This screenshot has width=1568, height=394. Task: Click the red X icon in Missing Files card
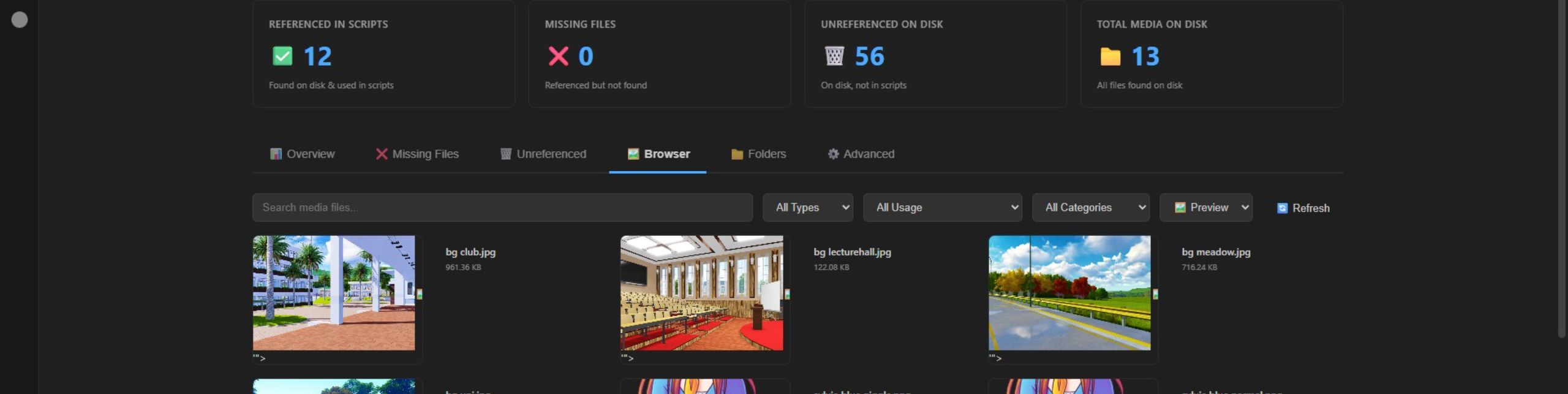point(558,56)
